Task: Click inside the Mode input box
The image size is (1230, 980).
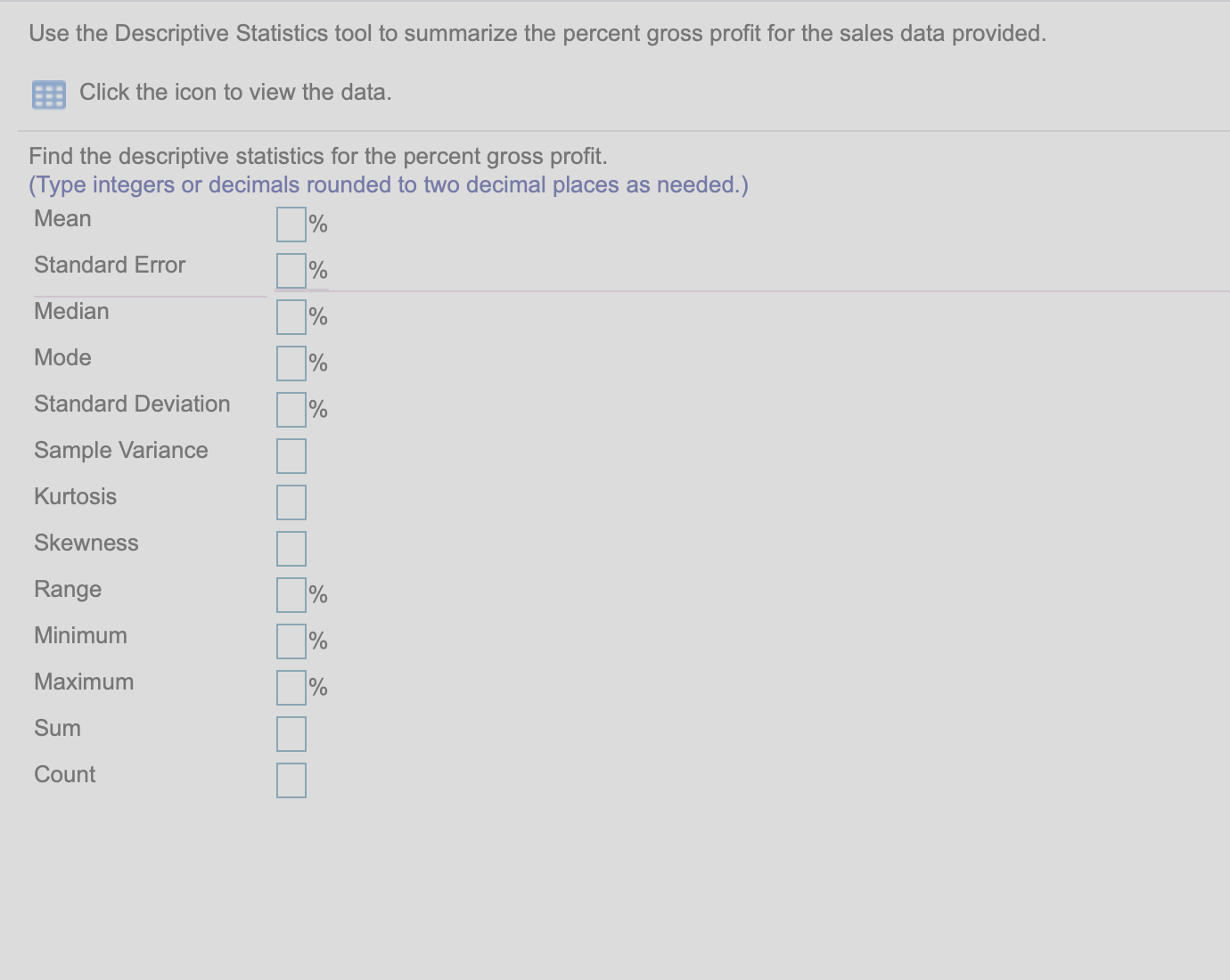Action: point(291,363)
